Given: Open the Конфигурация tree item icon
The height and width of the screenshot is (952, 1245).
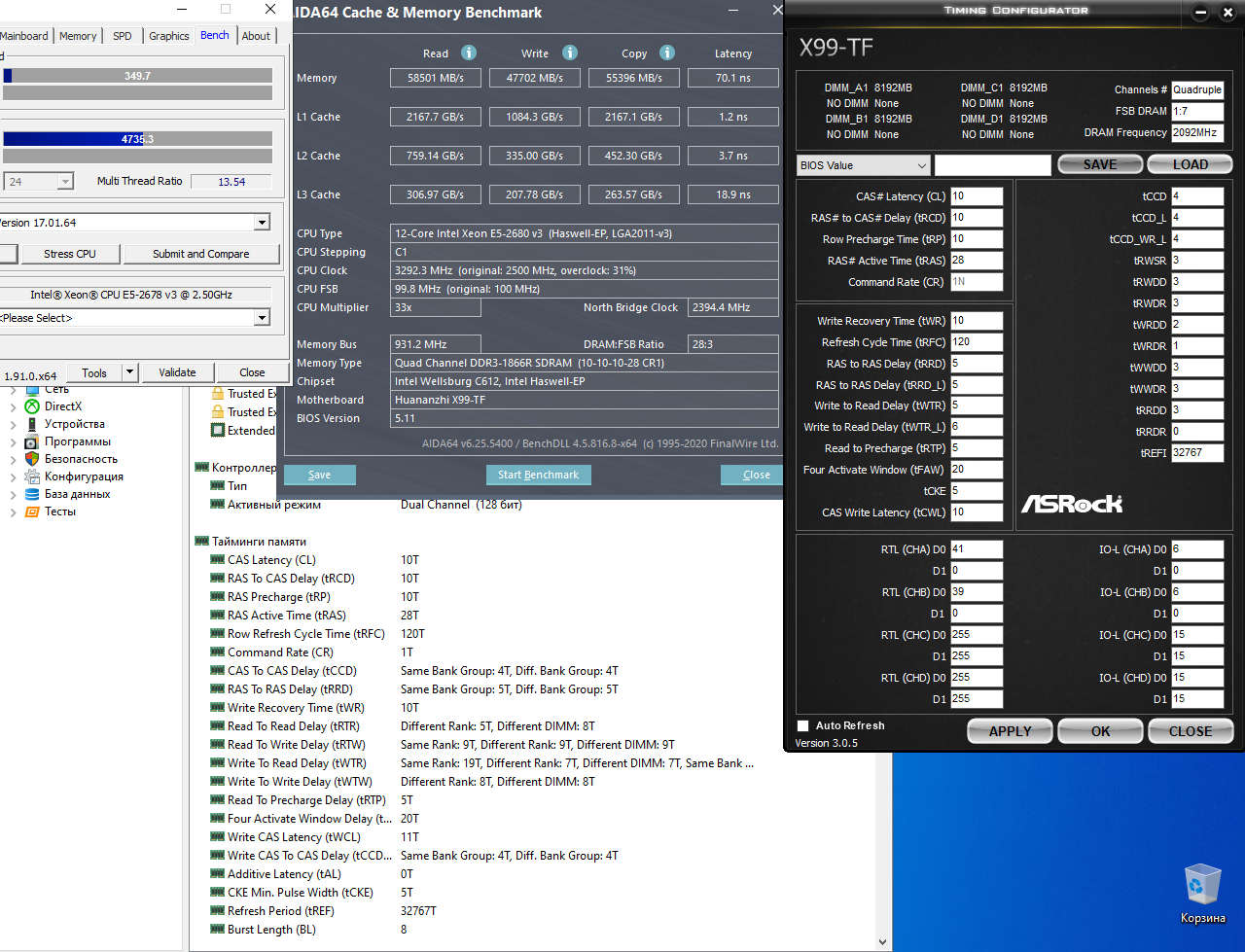Looking at the screenshot, I should [32, 476].
